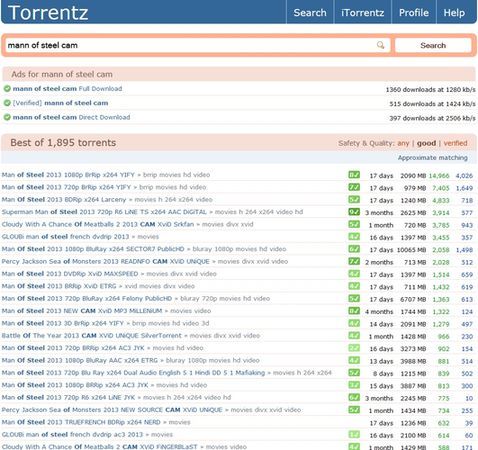Open '[Verified] mann of steel cam' ad
Image resolution: width=478 pixels, height=450 pixels.
pyautogui.click(x=60, y=103)
